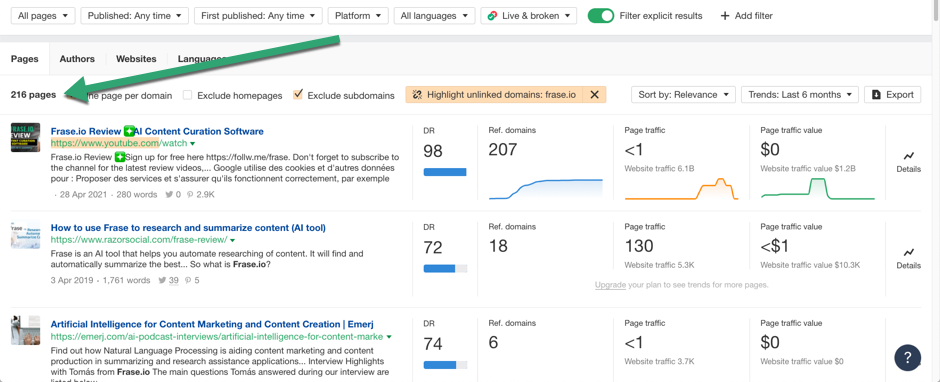
Task: Switch to the Websites tab
Action: (x=136, y=59)
